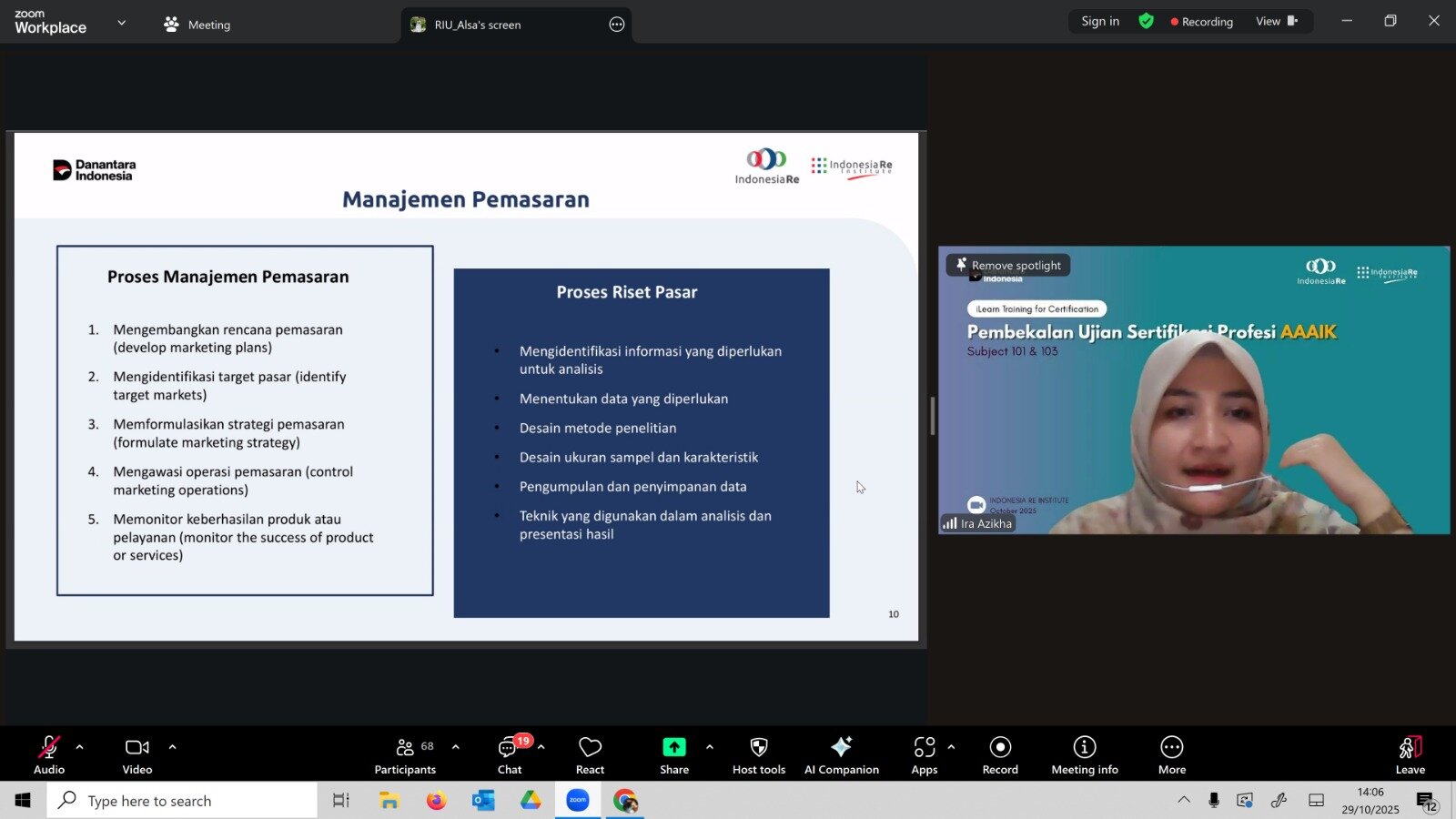Open the Participants panel
The height and width of the screenshot is (819, 1456).
tap(405, 754)
